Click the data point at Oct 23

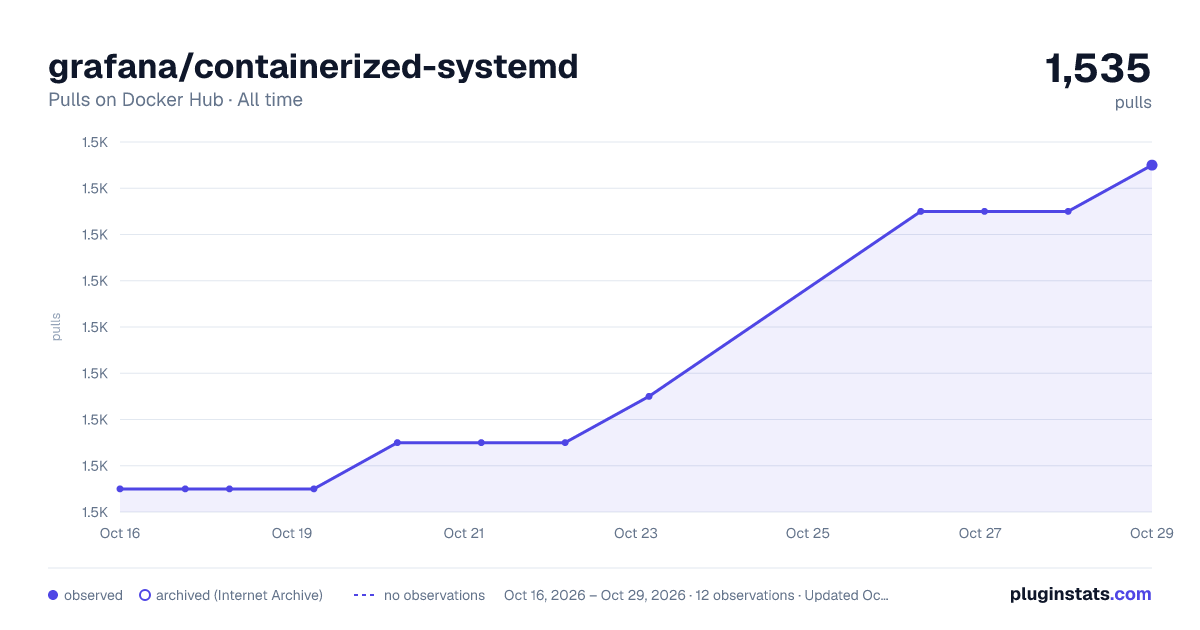(649, 396)
